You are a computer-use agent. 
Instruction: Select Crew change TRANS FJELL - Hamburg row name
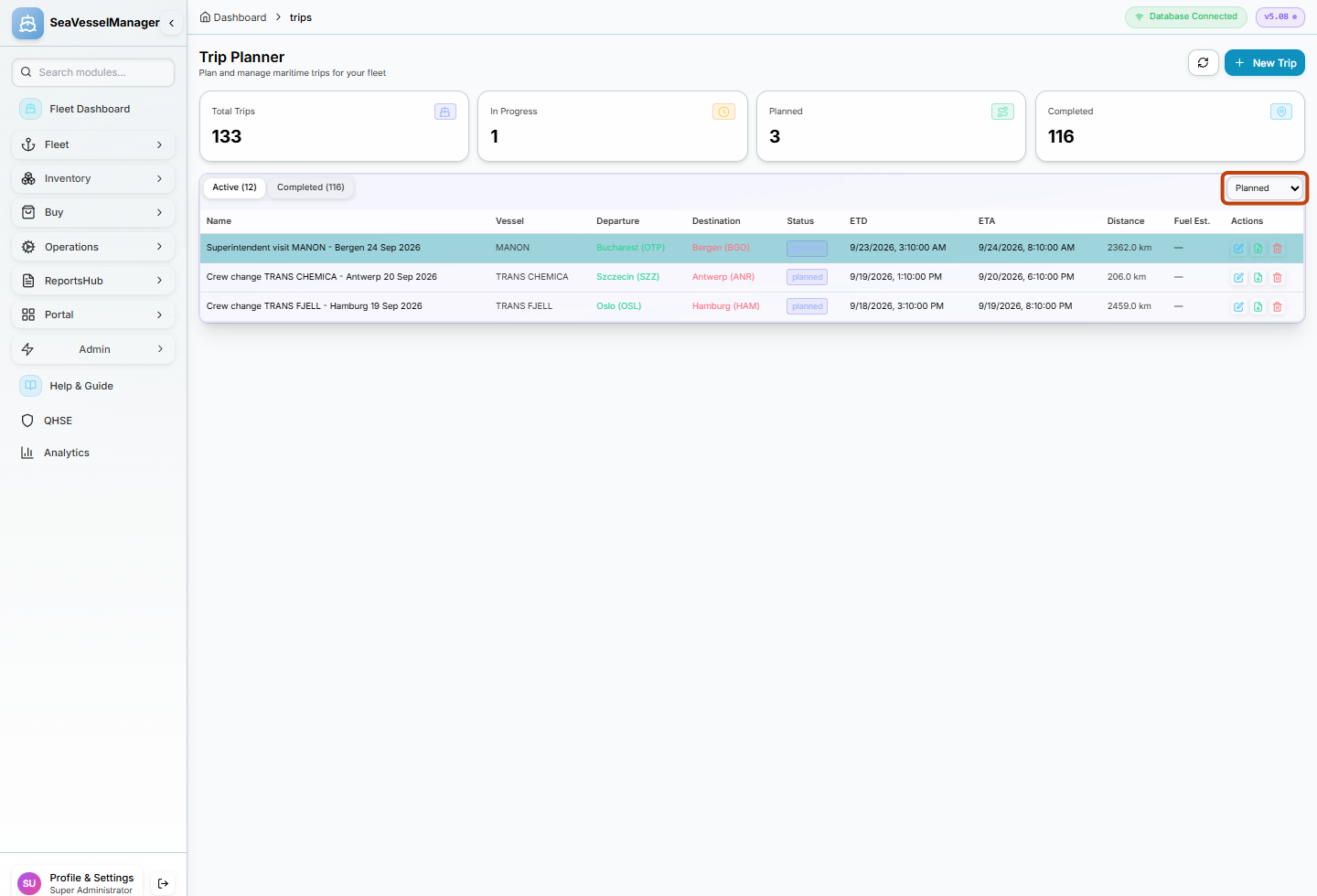[315, 306]
